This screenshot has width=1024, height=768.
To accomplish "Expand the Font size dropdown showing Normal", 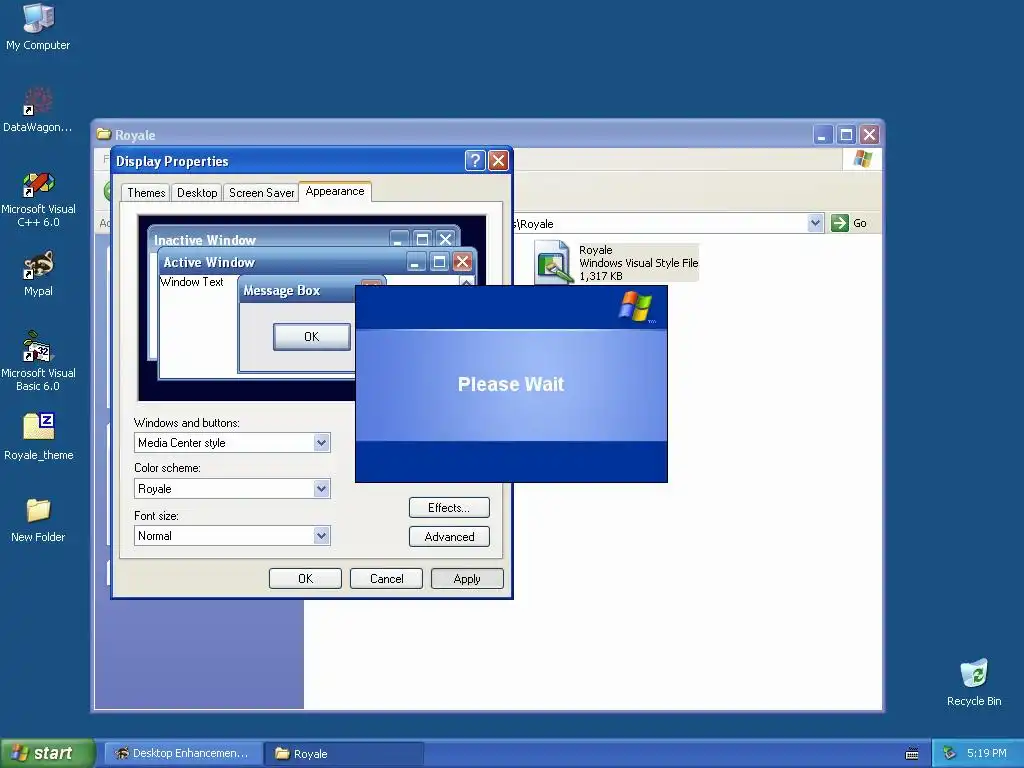I will 321,536.
